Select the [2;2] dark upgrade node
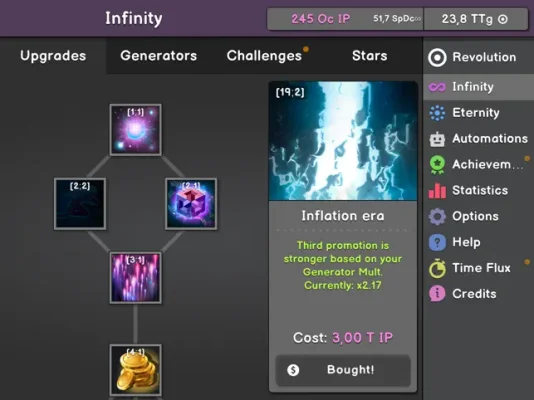 click(80, 204)
